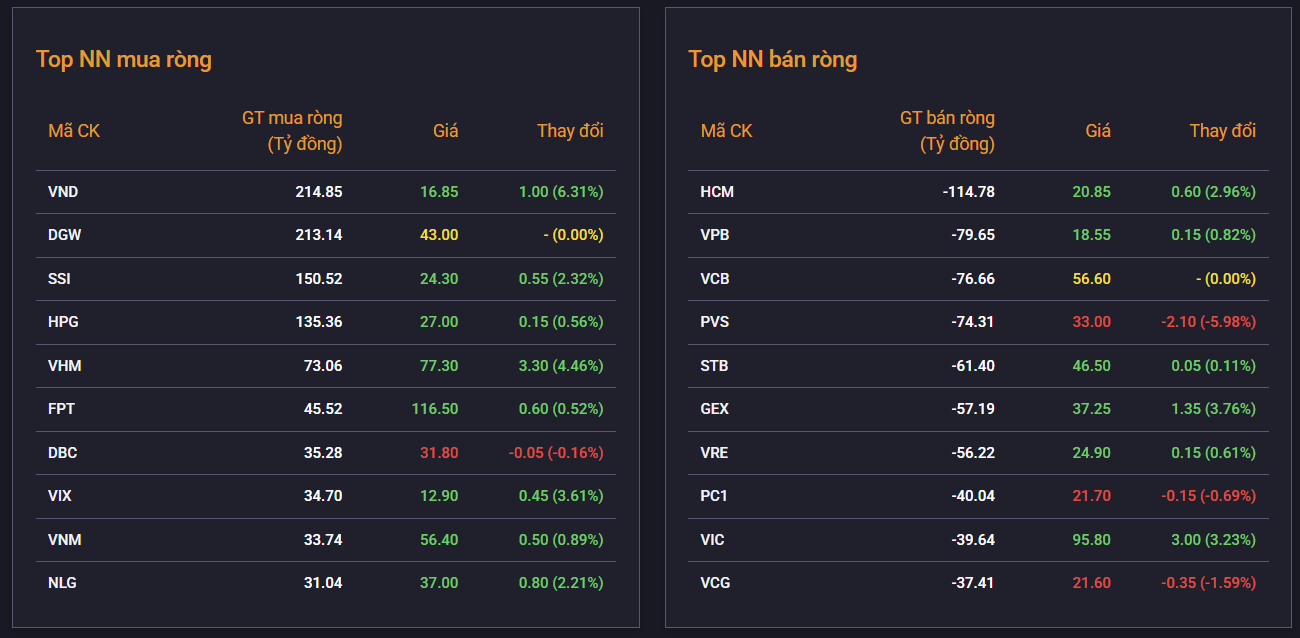Open the SSI ticker row
Screen dimensions: 1300x638
pyautogui.click(x=59, y=279)
